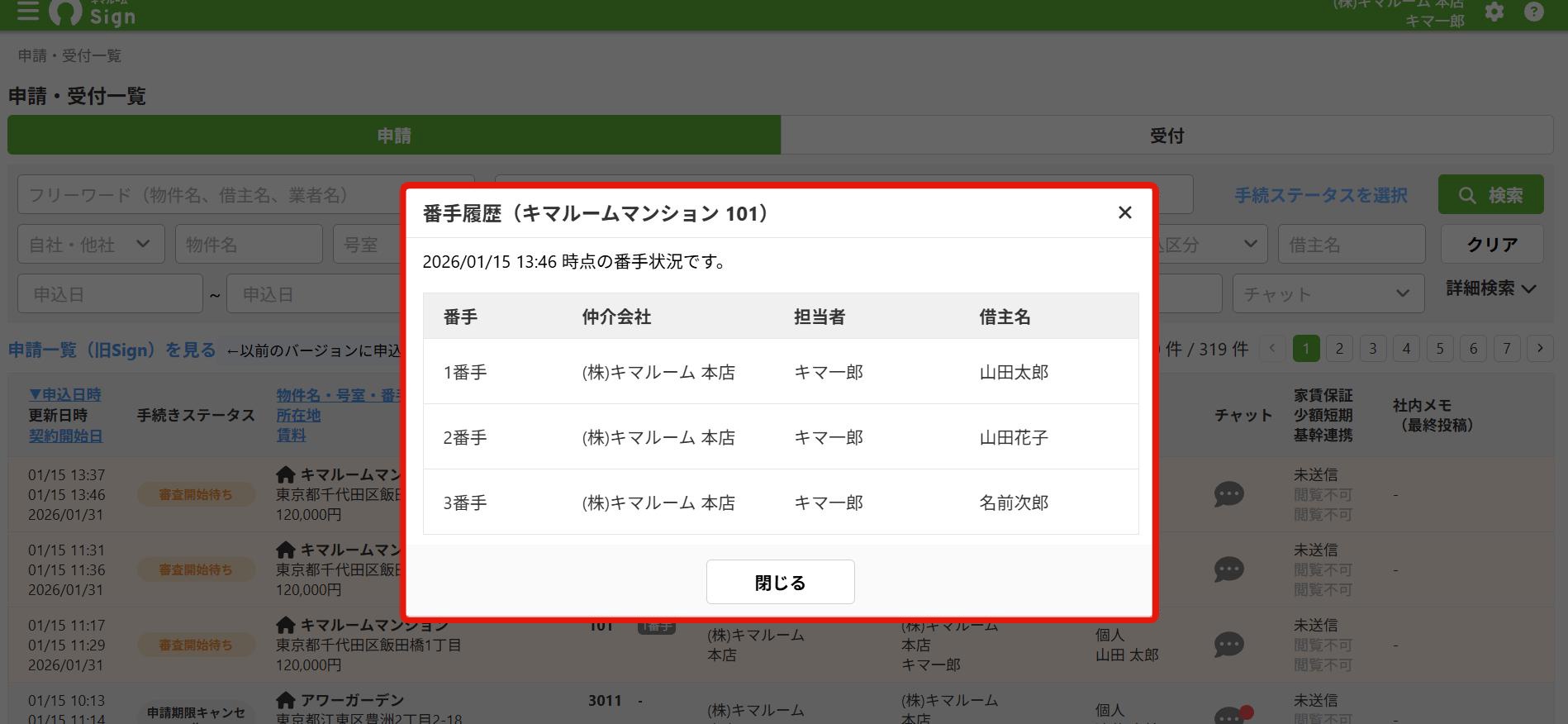Open the チャット filter dropdown
Image resolution: width=1568 pixels, height=724 pixels.
[1328, 293]
